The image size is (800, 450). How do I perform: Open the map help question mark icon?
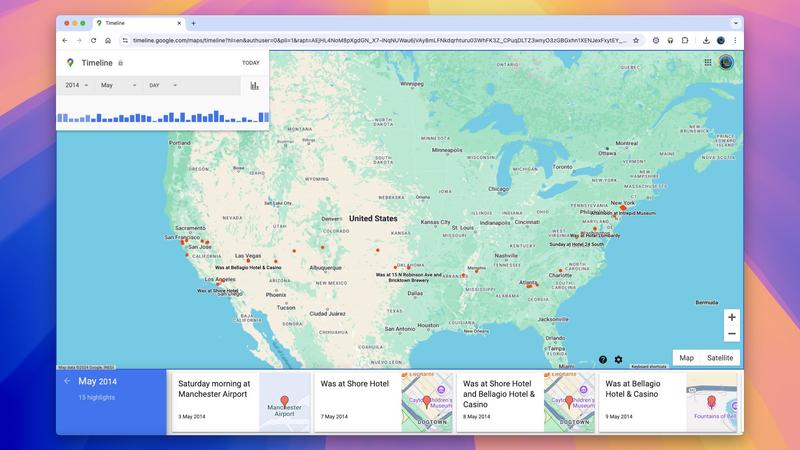tap(603, 360)
